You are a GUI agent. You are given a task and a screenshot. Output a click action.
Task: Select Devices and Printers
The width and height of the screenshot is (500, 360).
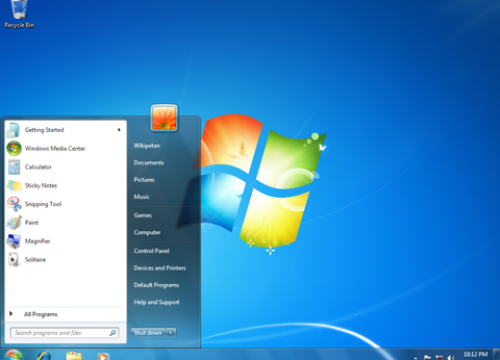pyautogui.click(x=160, y=268)
